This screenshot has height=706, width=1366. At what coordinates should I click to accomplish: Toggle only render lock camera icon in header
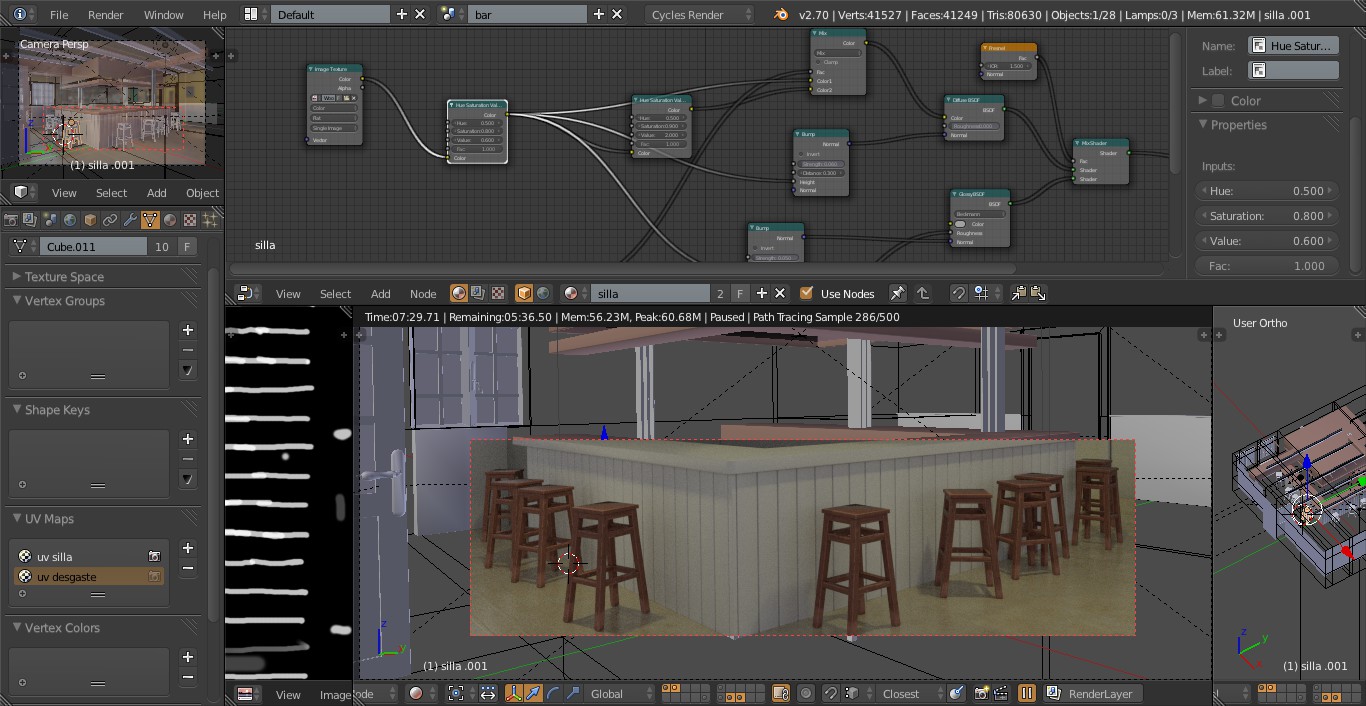[780, 693]
